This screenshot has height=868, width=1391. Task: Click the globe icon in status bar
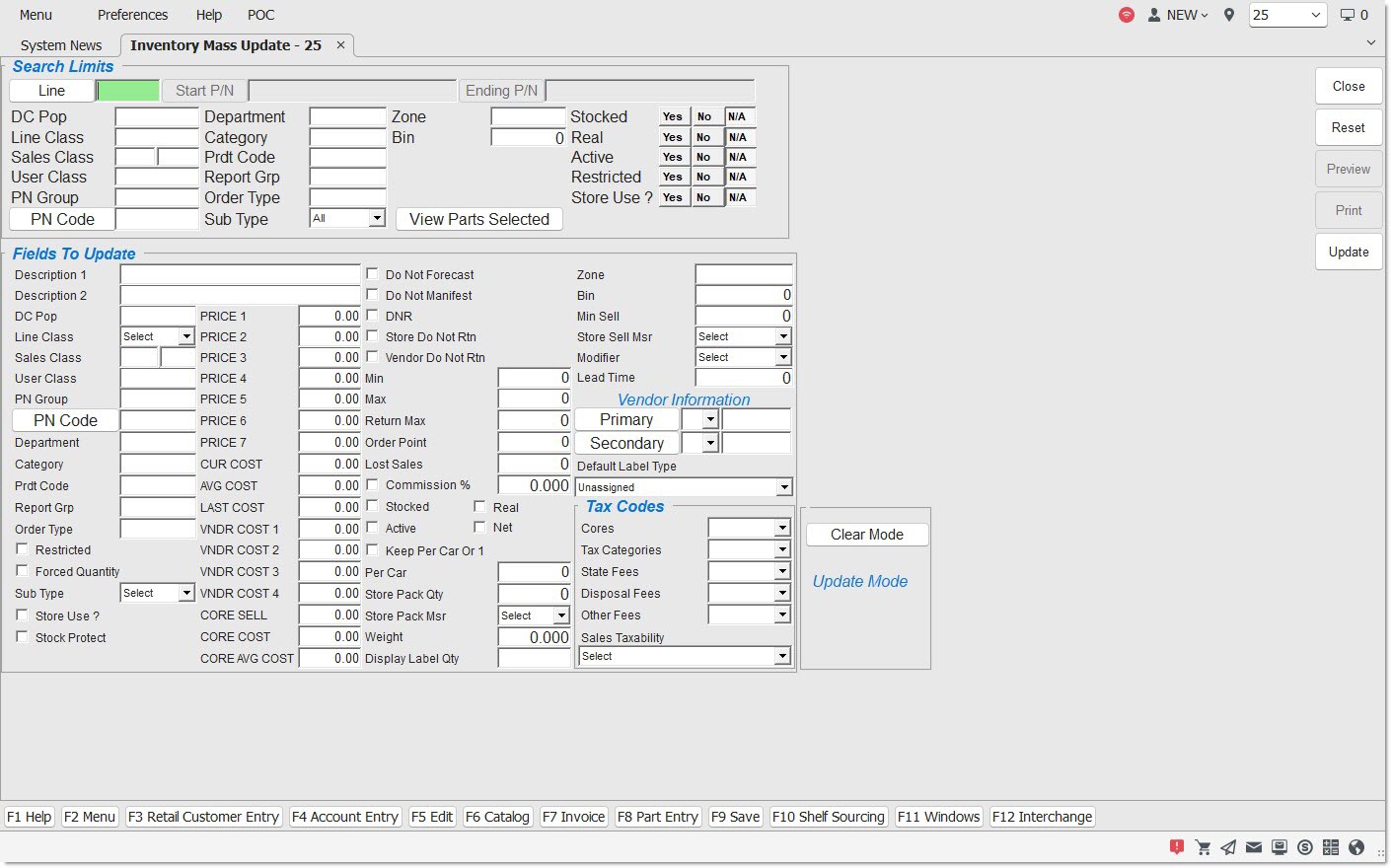(1356, 847)
